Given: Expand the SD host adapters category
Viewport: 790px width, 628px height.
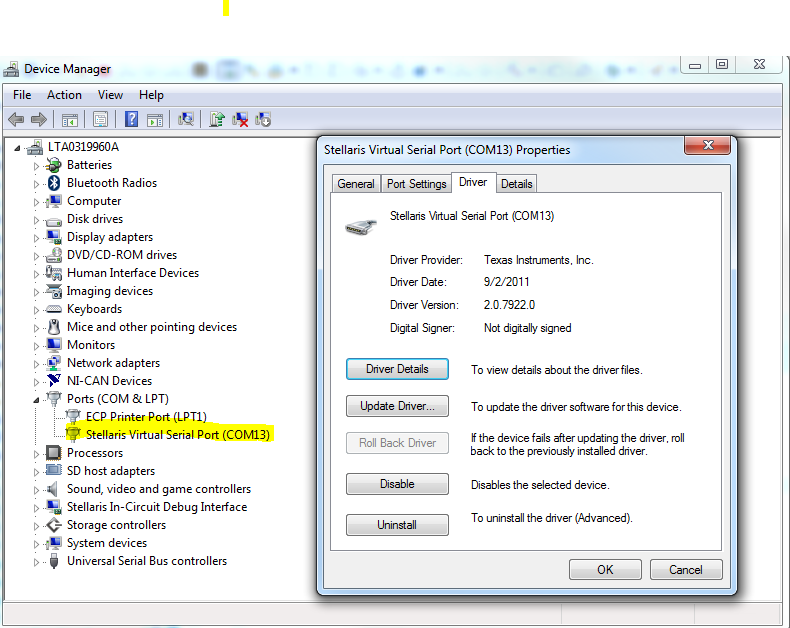Looking at the screenshot, I should click(36, 472).
